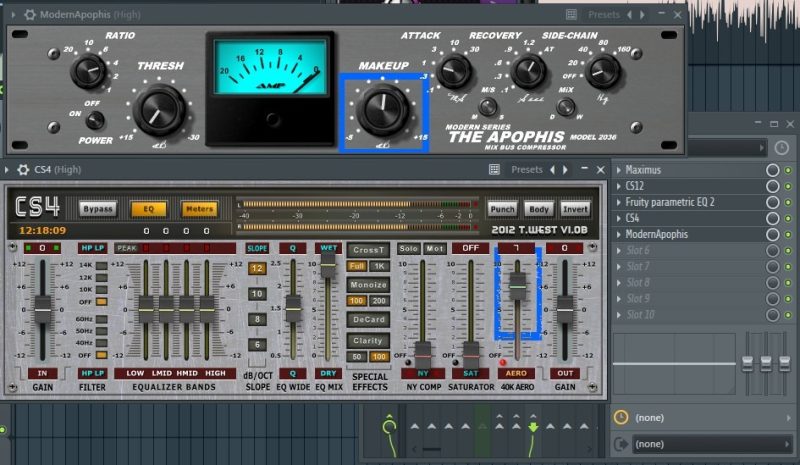Screen dimensions: 800x465
Task: Click the mix level knob for CS12 slot
Action: coord(772,186)
